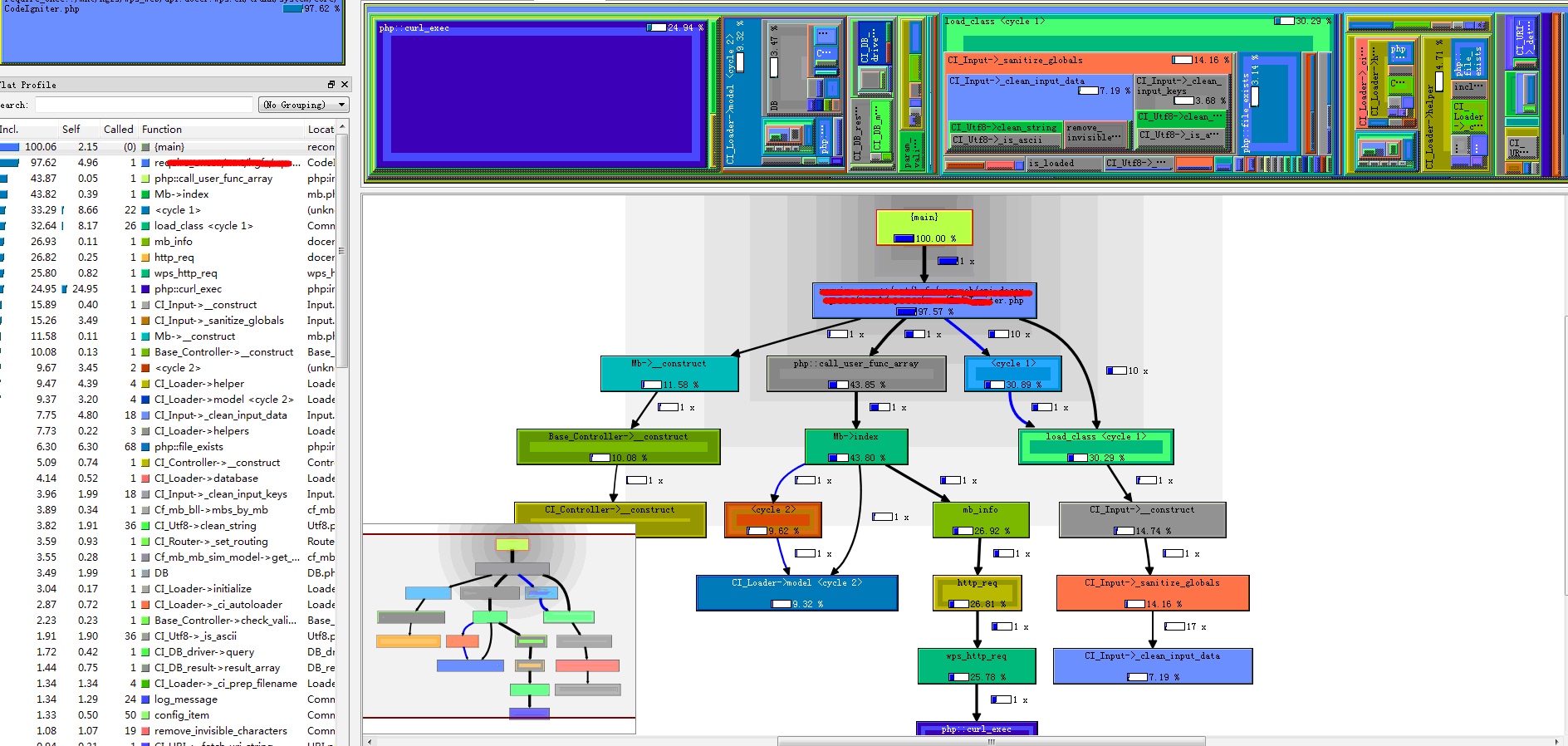Select Mb->index row in function list
This screenshot has height=746, width=1568.
(168, 194)
